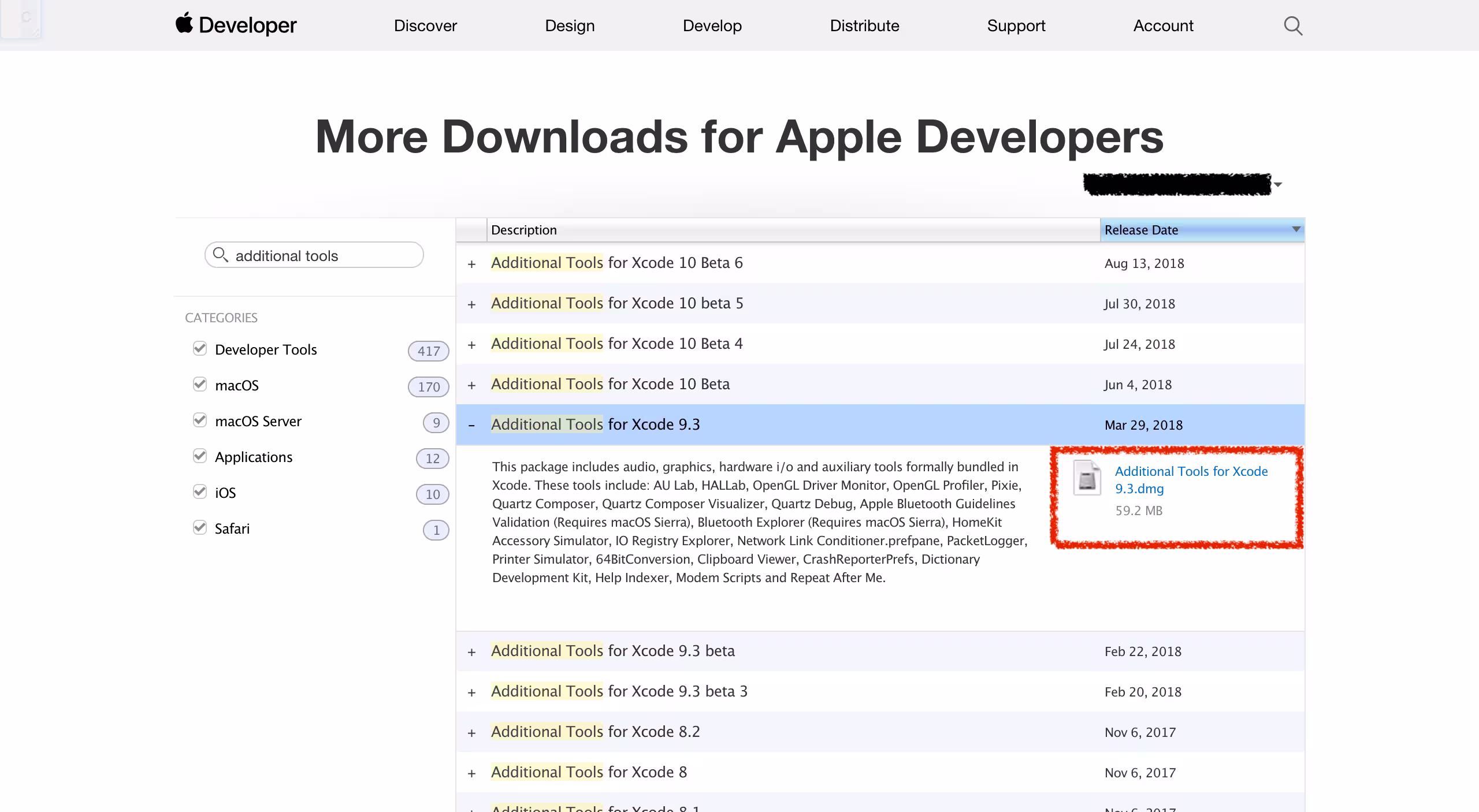Image resolution: width=1479 pixels, height=812 pixels.
Task: Expand Additional Tools for Xcode 8.2
Action: click(472, 733)
